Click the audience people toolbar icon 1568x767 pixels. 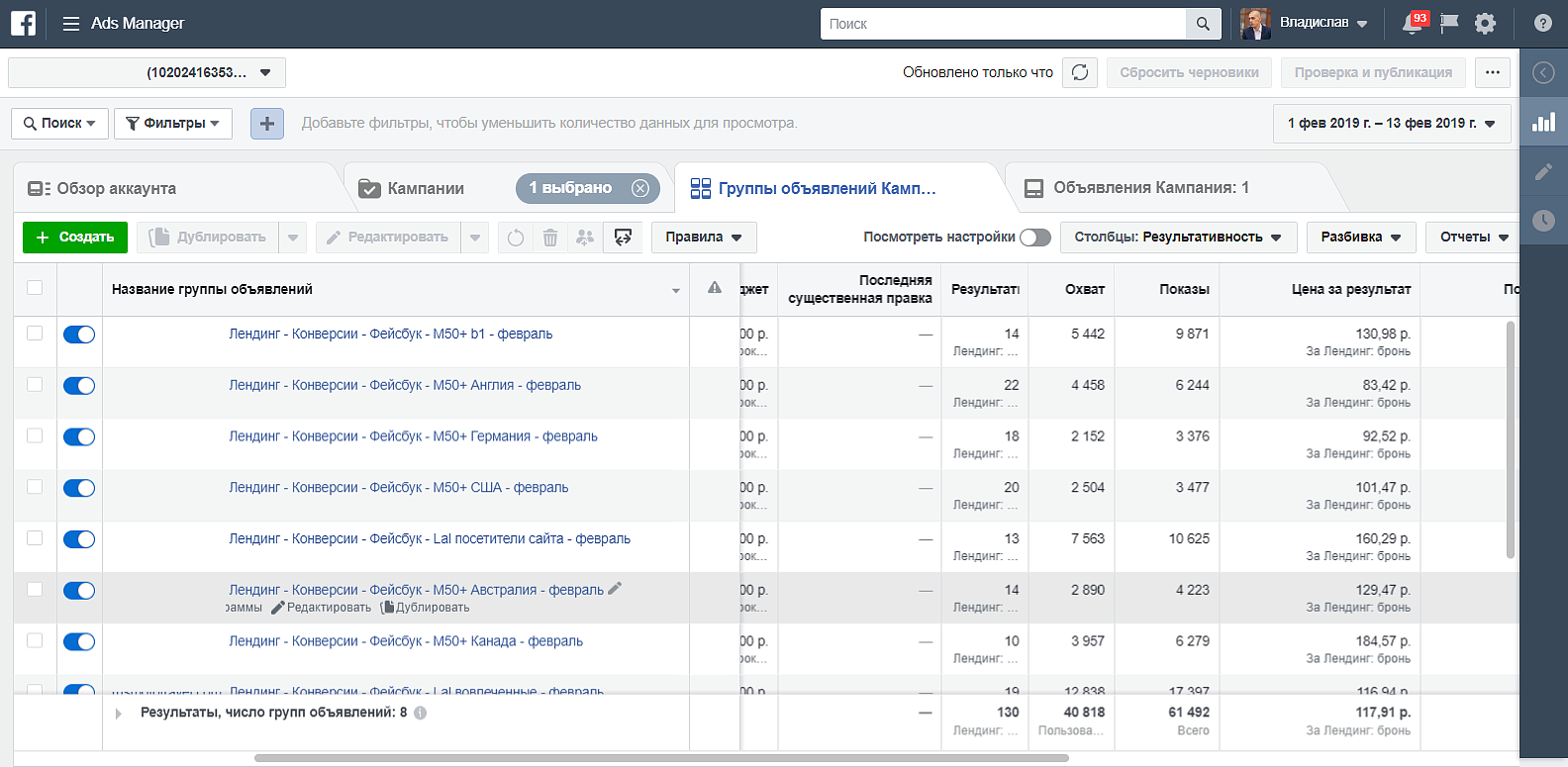[x=585, y=238]
